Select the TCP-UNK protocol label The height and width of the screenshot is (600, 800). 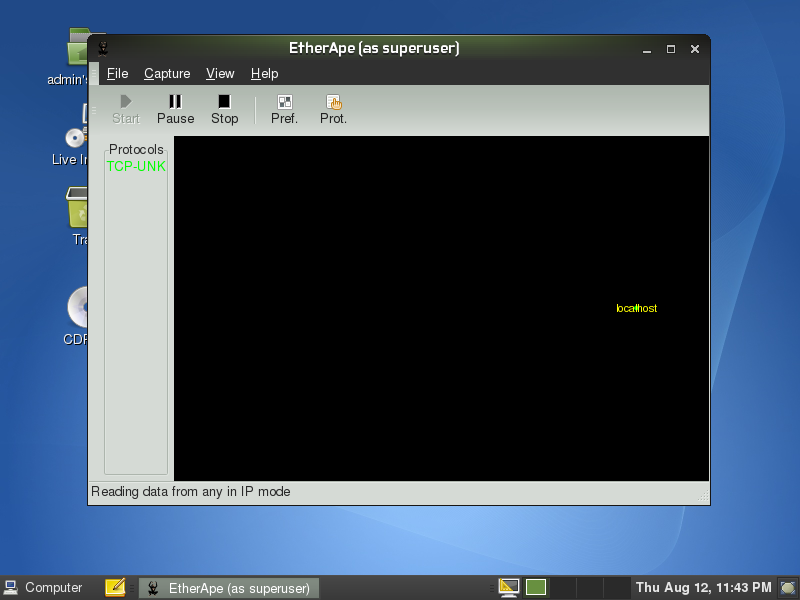pyautogui.click(x=136, y=166)
